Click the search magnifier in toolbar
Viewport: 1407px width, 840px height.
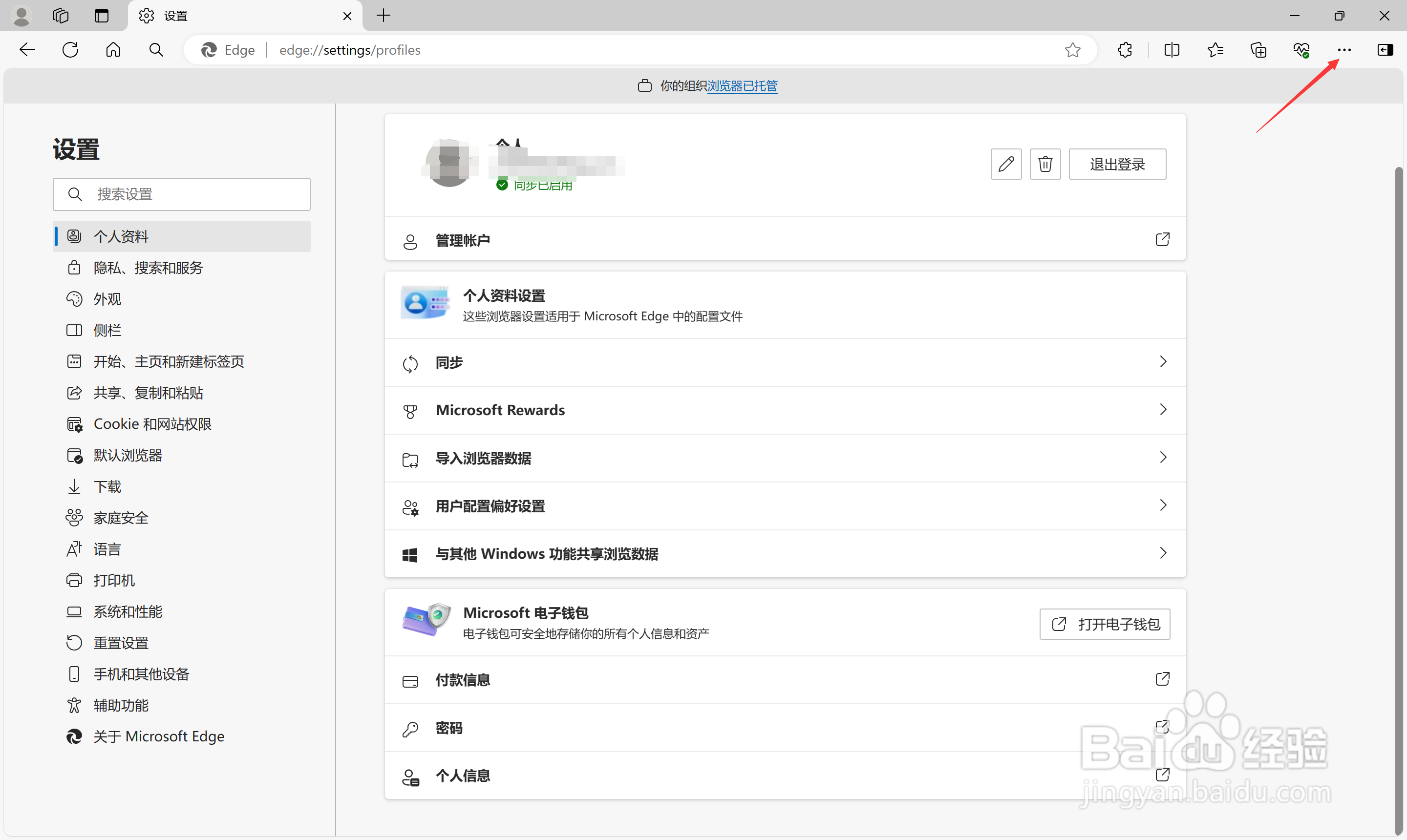[156, 50]
